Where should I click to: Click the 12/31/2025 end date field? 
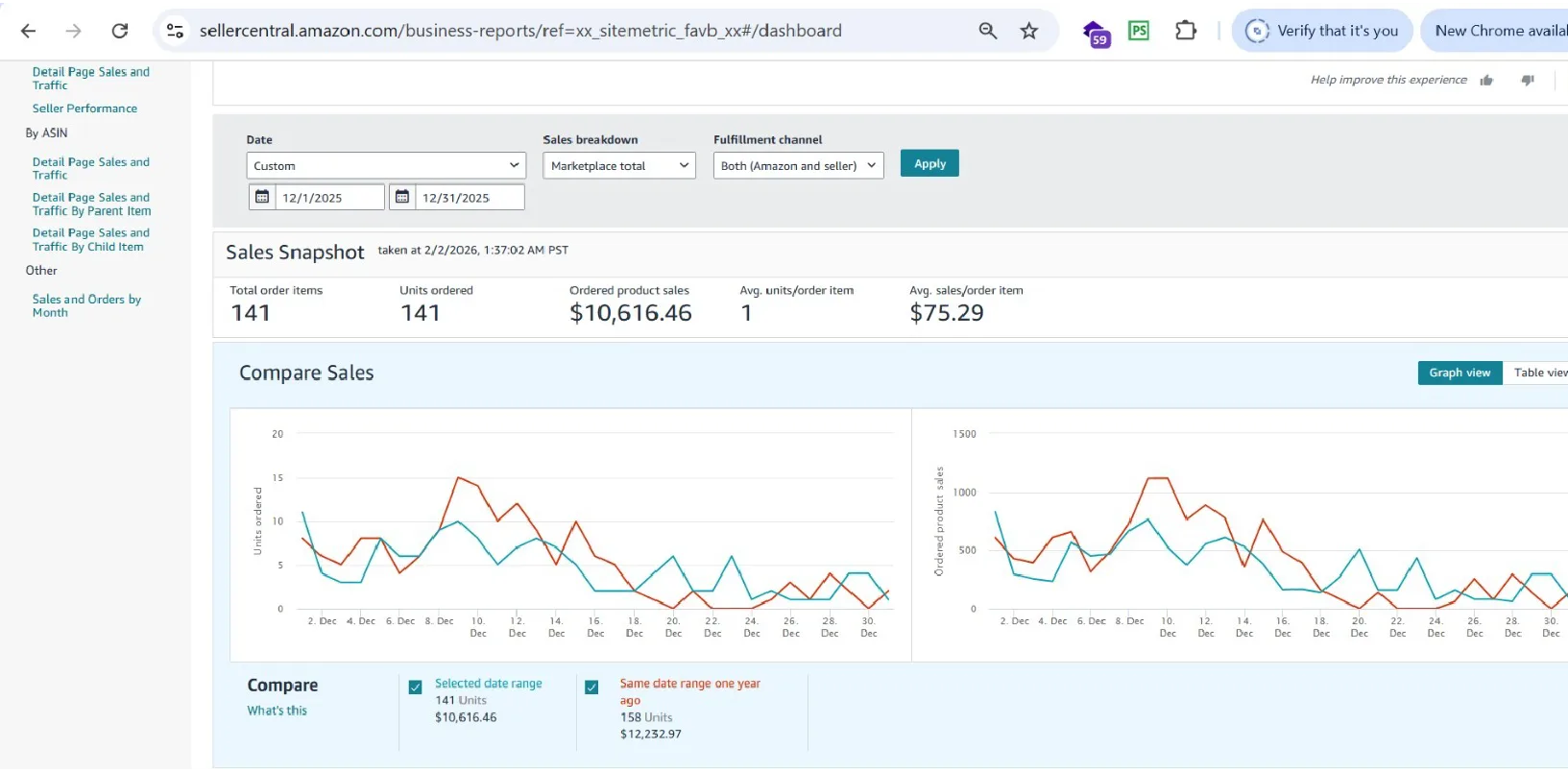470,198
